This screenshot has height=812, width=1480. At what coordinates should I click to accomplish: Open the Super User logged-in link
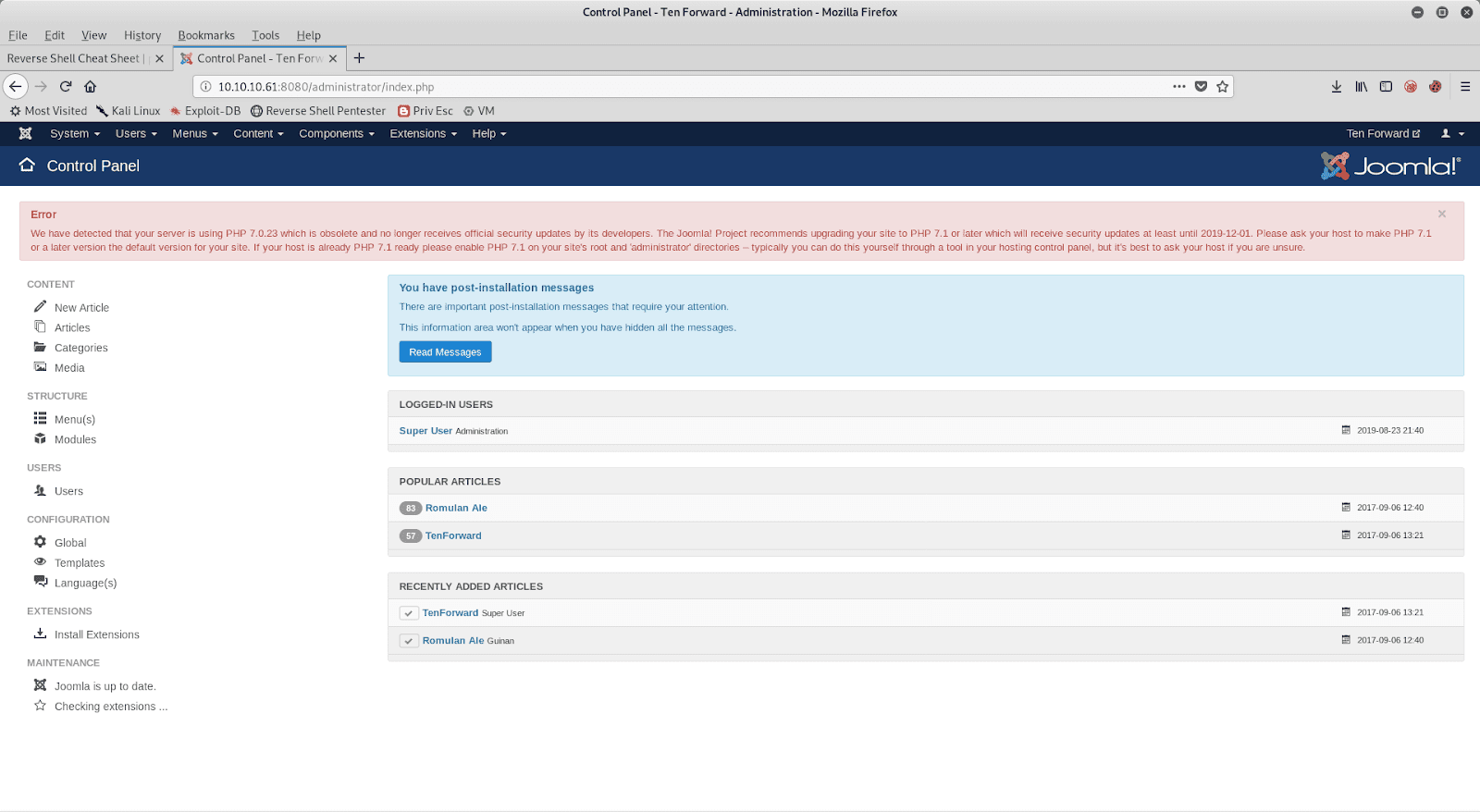point(425,430)
